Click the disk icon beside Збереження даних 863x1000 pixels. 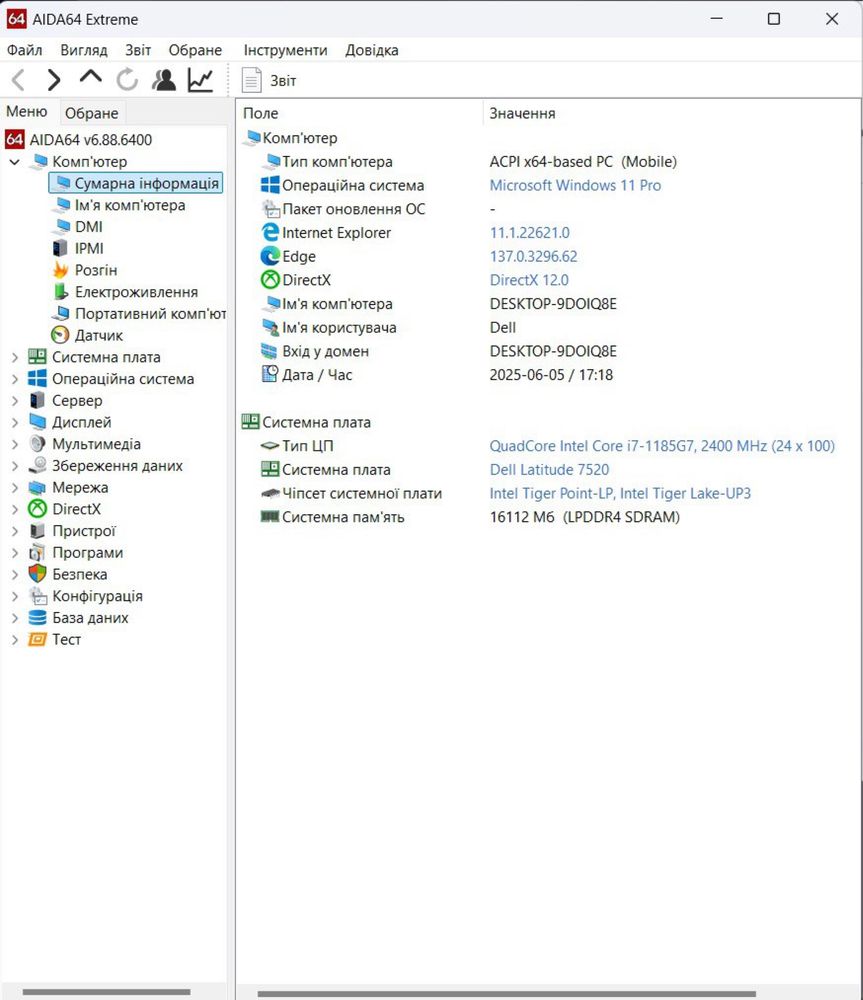click(37, 465)
